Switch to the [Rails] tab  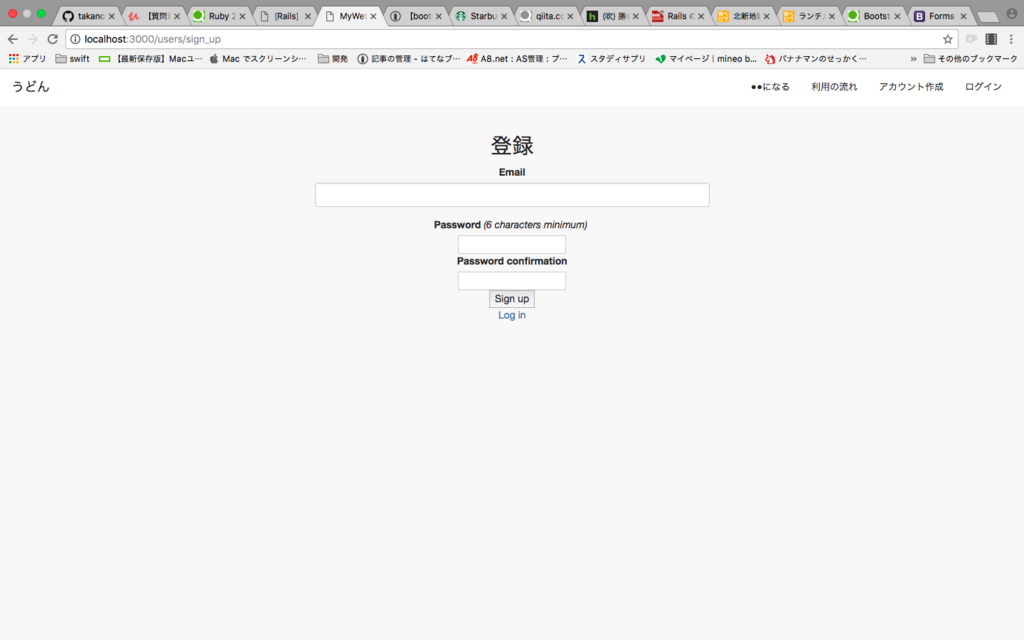pyautogui.click(x=284, y=16)
